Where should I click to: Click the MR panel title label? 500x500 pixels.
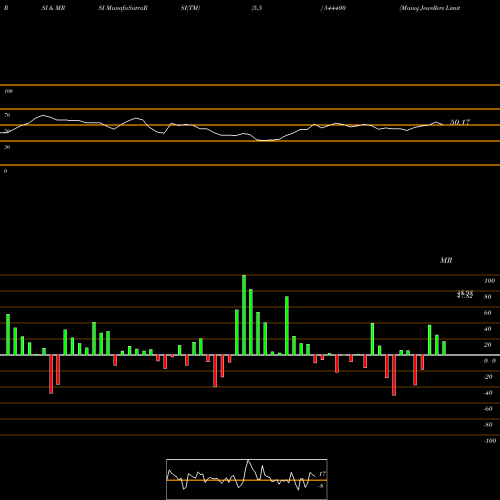446,260
